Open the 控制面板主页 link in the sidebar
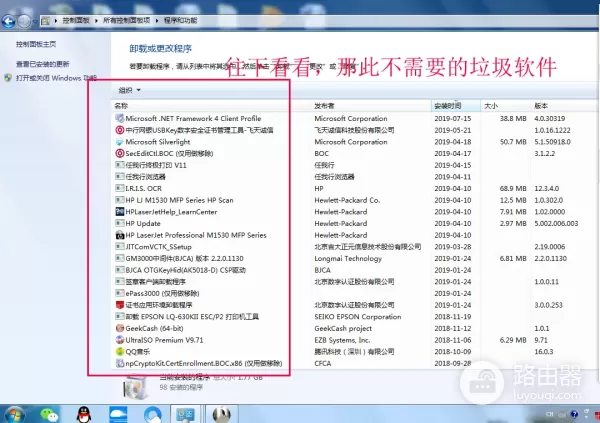The width and height of the screenshot is (600, 423). [x=36, y=44]
